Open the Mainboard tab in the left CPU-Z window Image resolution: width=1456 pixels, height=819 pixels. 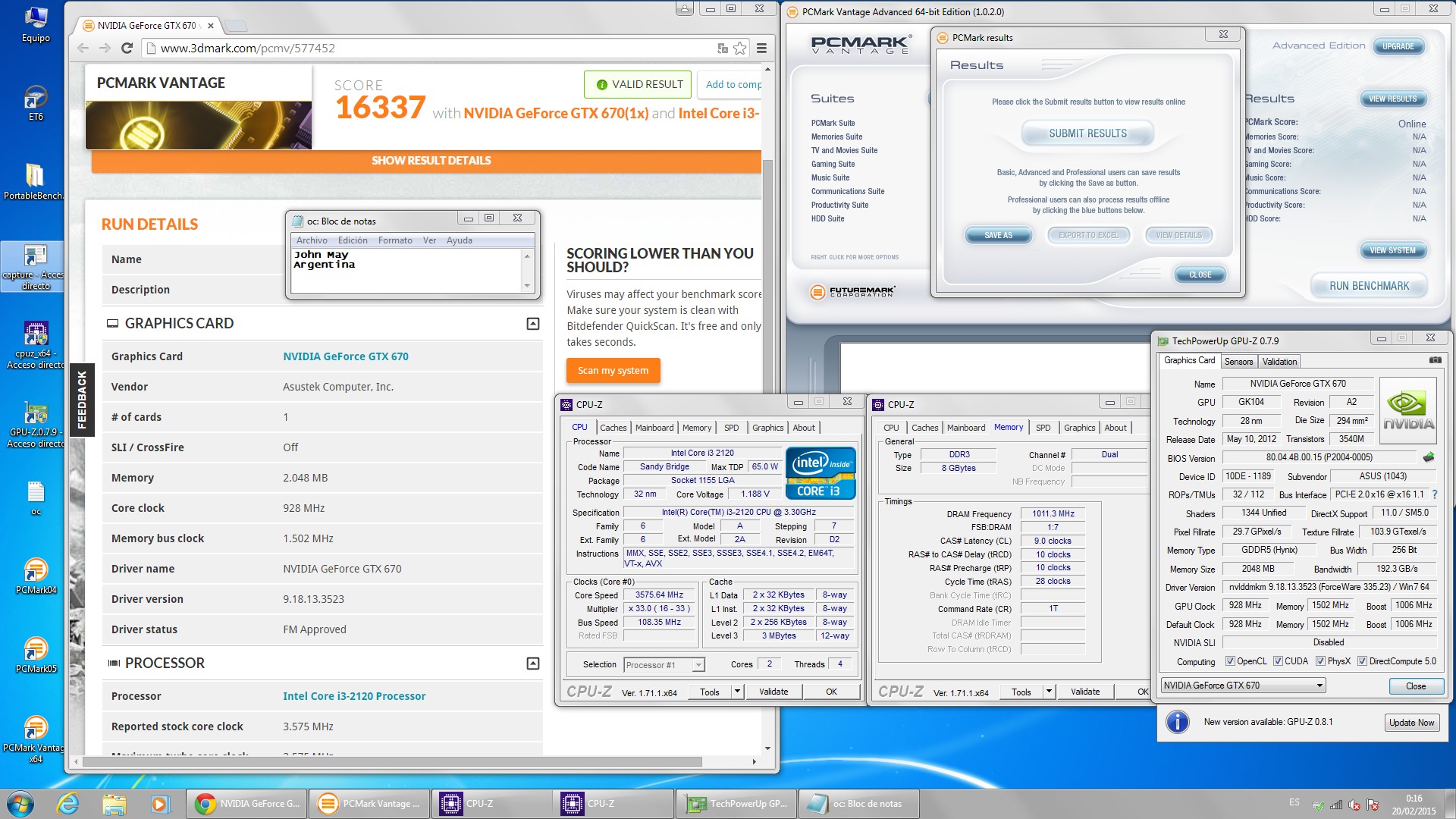[x=654, y=428]
